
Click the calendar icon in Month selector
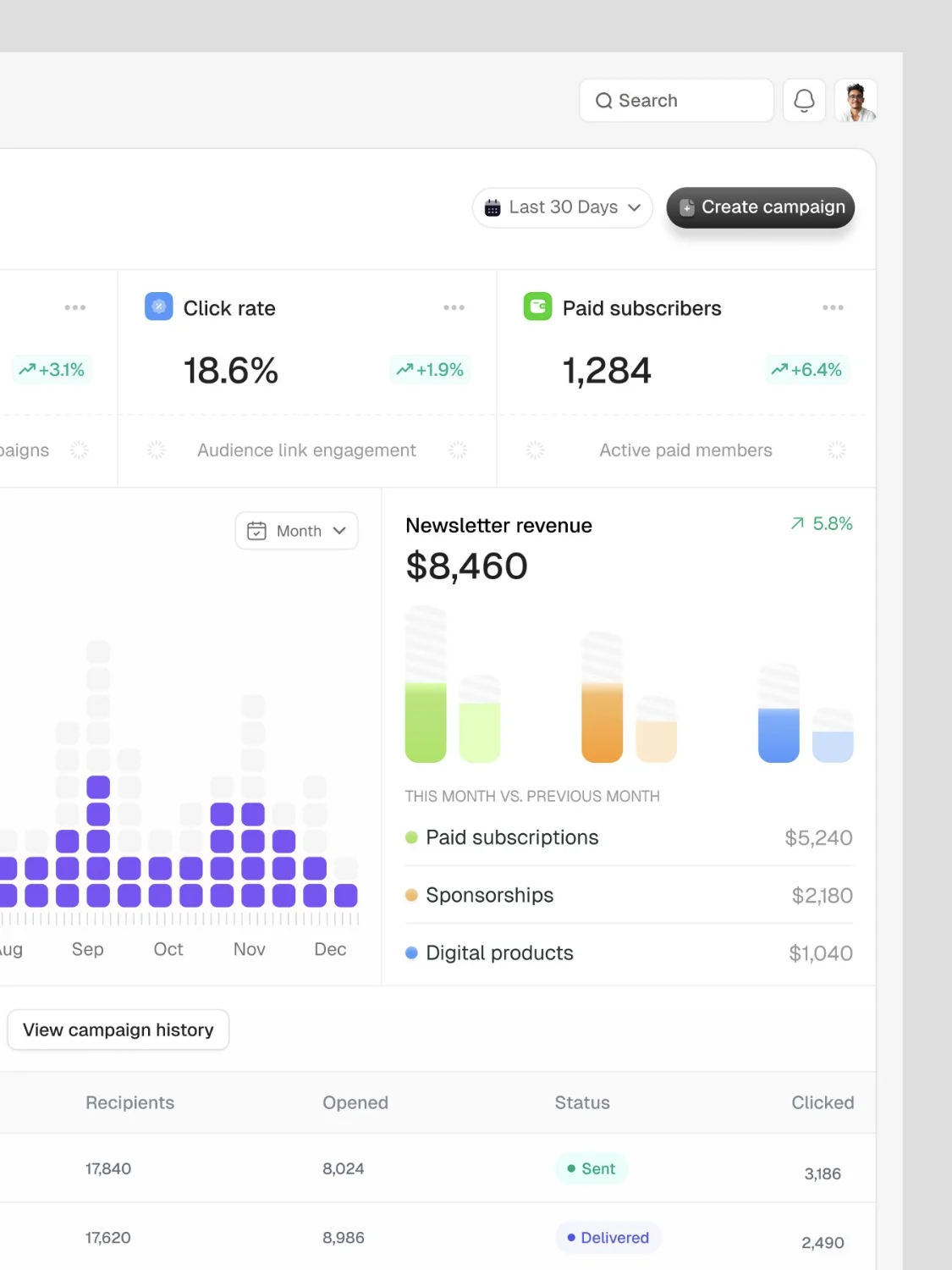click(256, 531)
